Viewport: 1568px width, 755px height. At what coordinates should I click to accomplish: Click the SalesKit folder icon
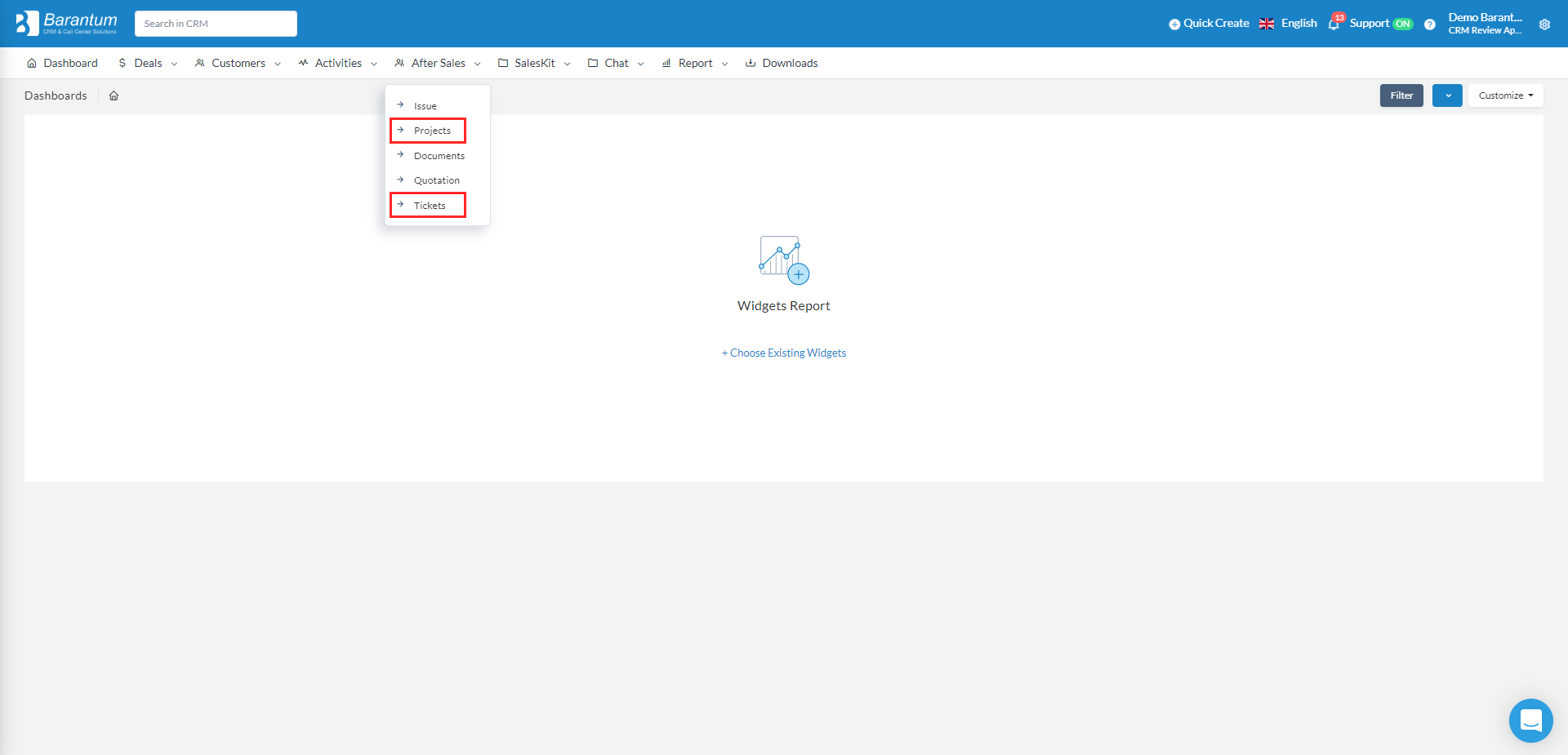503,63
